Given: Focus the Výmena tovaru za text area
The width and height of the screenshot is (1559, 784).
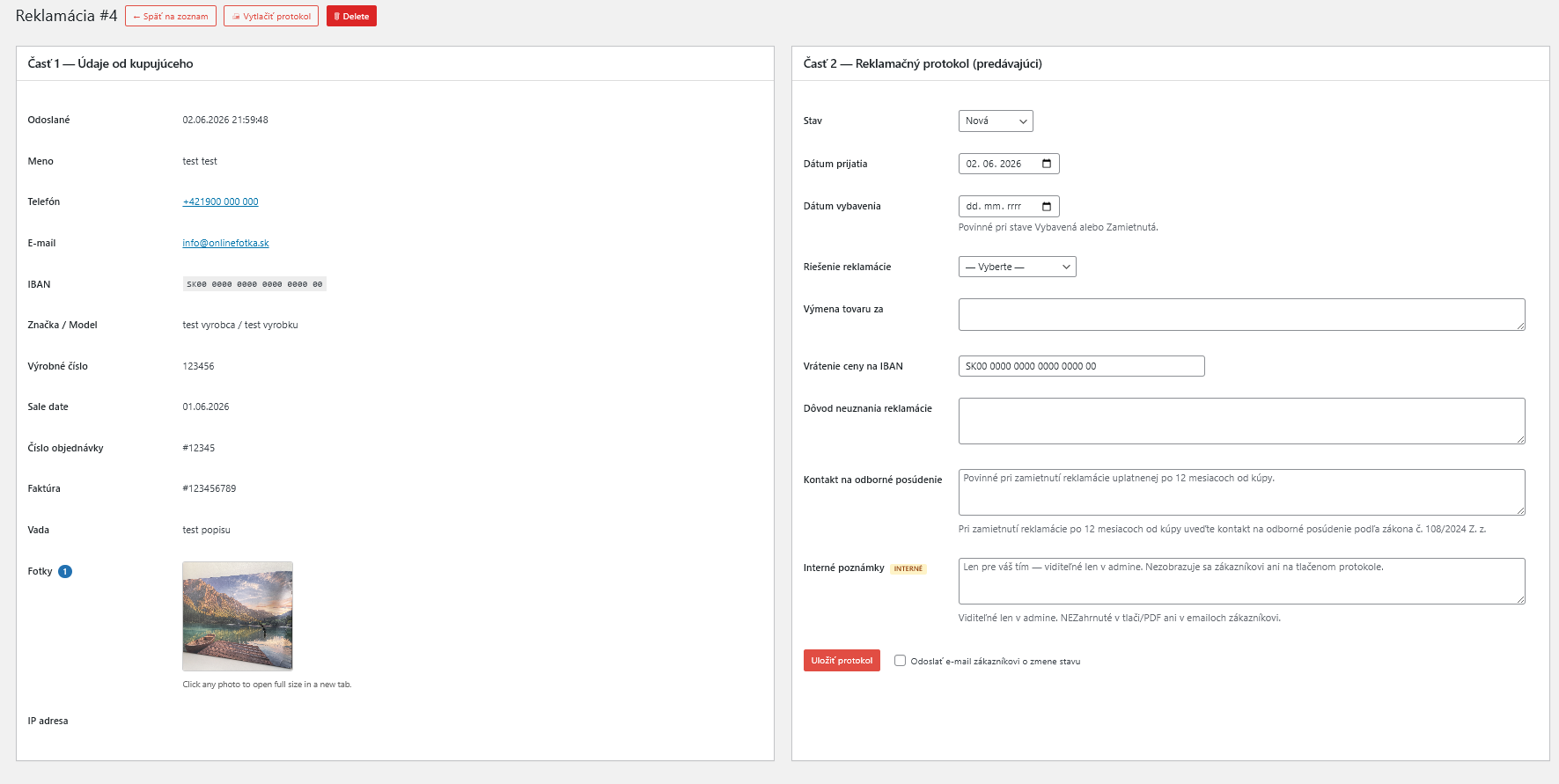Looking at the screenshot, I should [1241, 315].
